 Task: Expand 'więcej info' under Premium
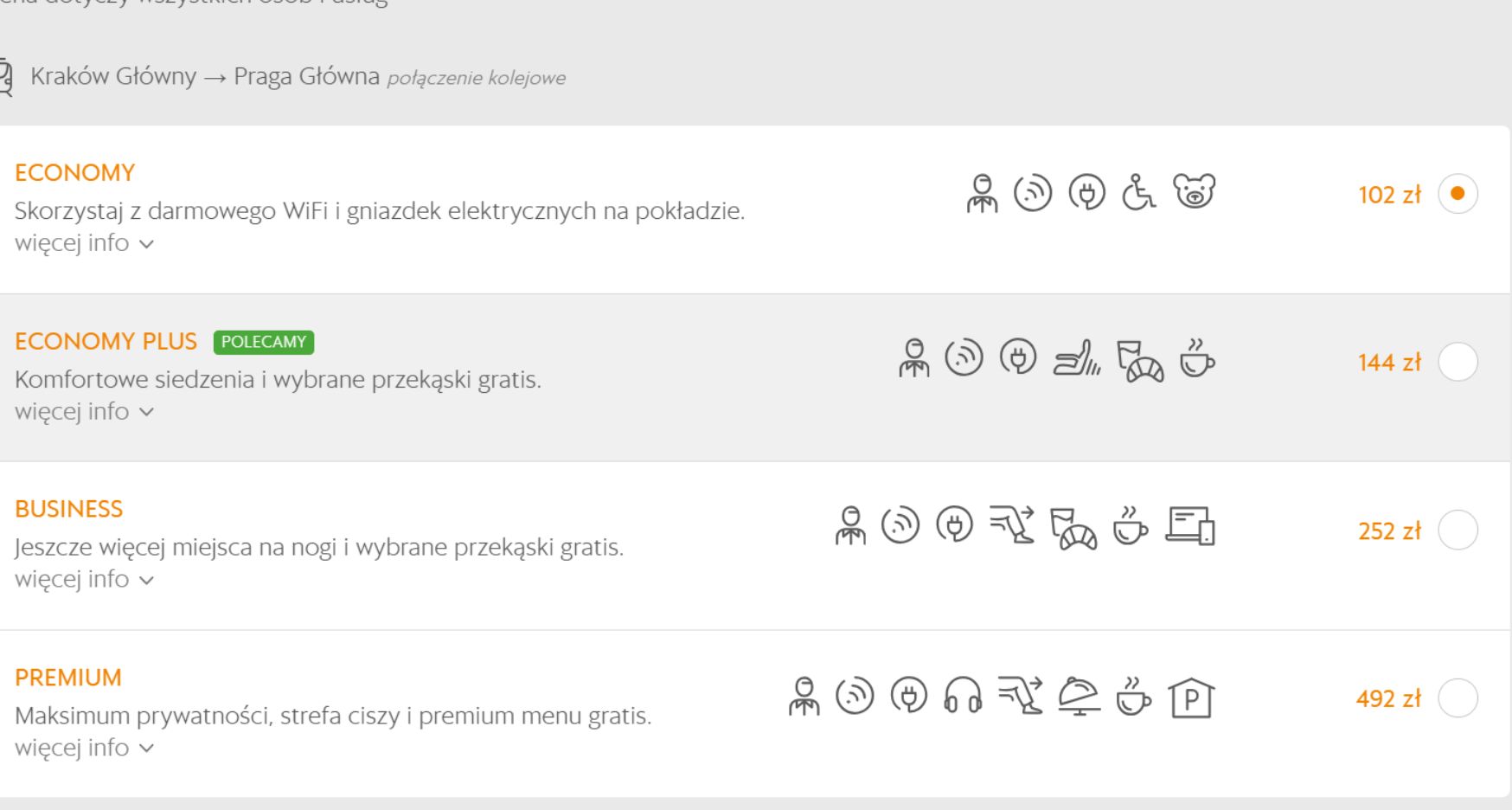[84, 748]
